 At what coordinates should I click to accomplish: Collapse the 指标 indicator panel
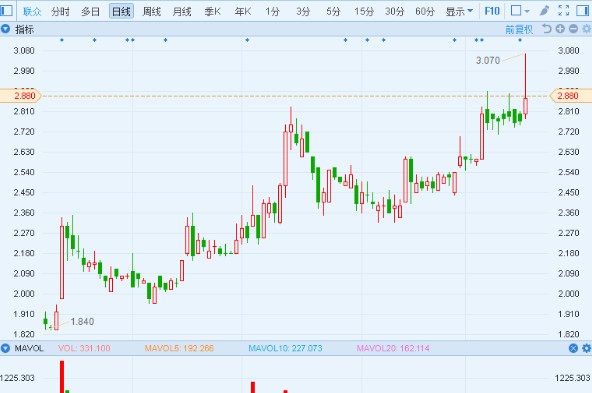coord(5,29)
